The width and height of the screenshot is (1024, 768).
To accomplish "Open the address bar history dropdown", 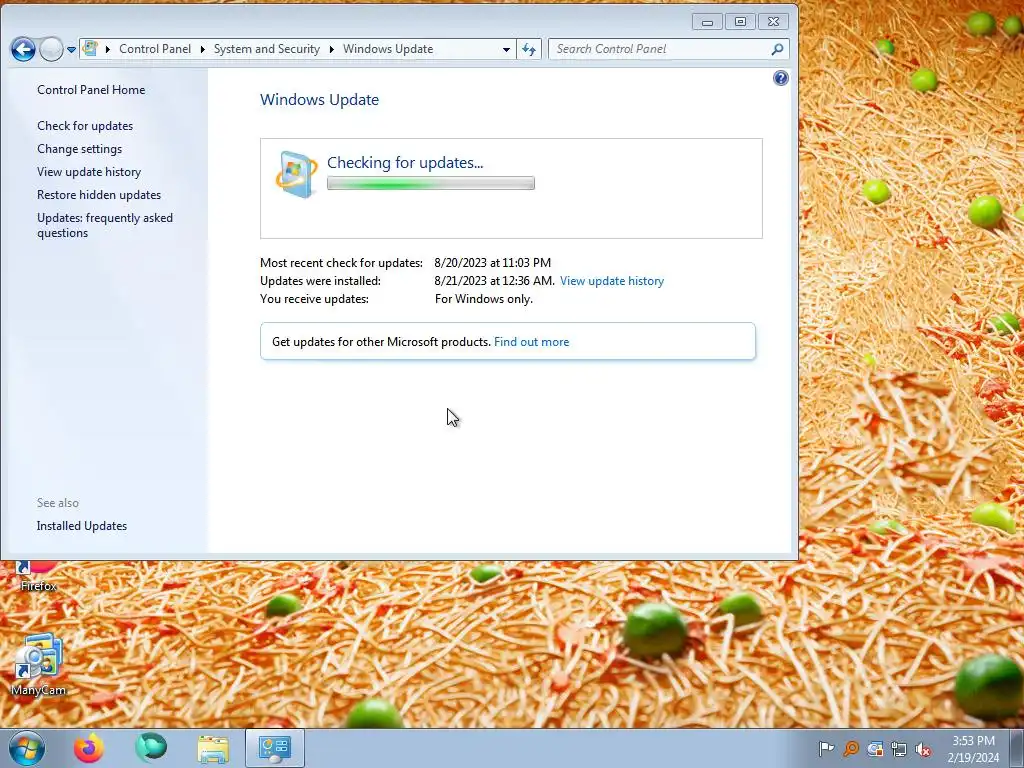I will [x=506, y=49].
